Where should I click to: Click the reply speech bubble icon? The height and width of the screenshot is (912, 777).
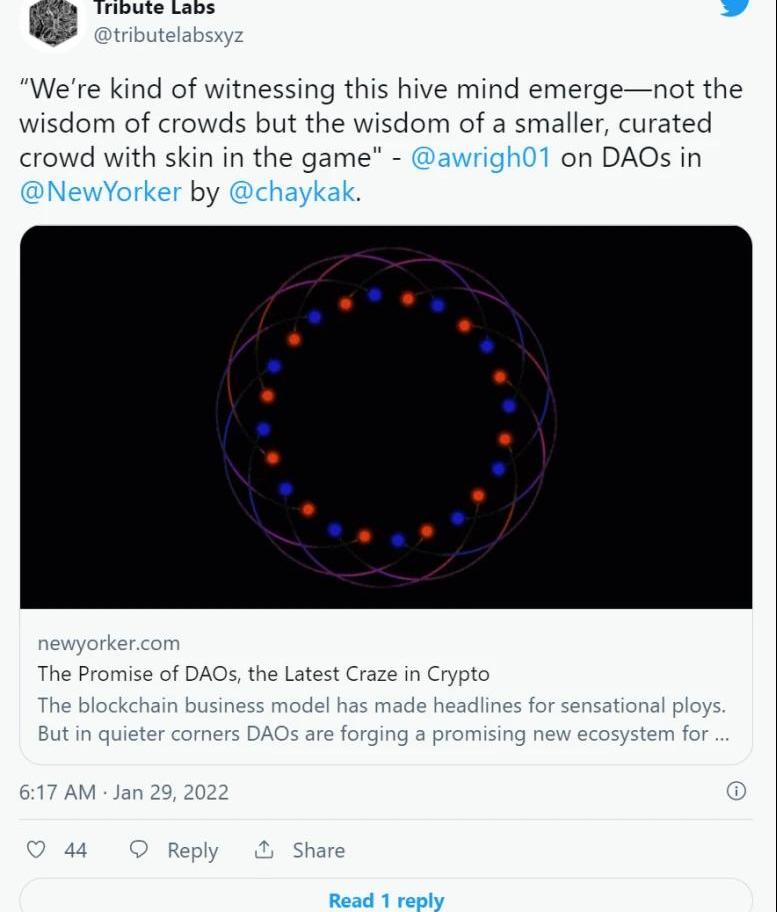point(140,850)
